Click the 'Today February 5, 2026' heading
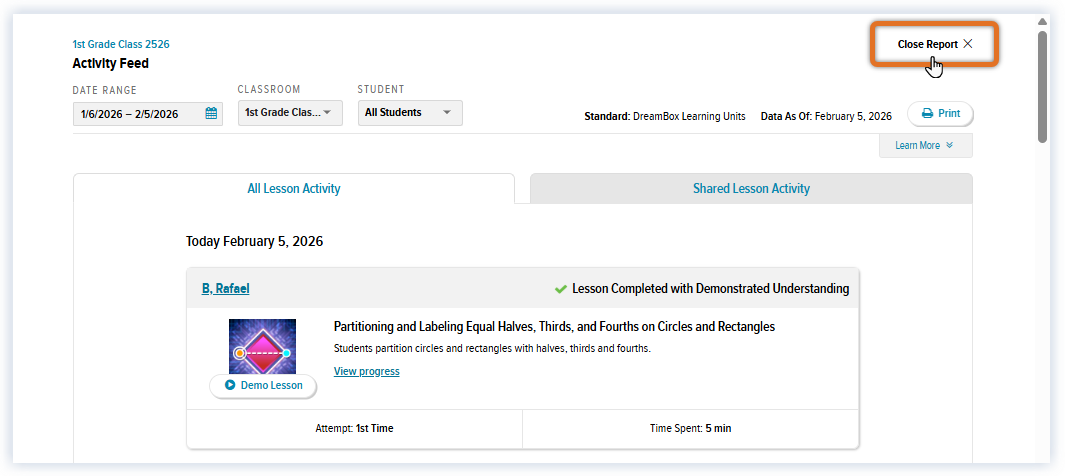This screenshot has width=1065, height=476. [255, 241]
